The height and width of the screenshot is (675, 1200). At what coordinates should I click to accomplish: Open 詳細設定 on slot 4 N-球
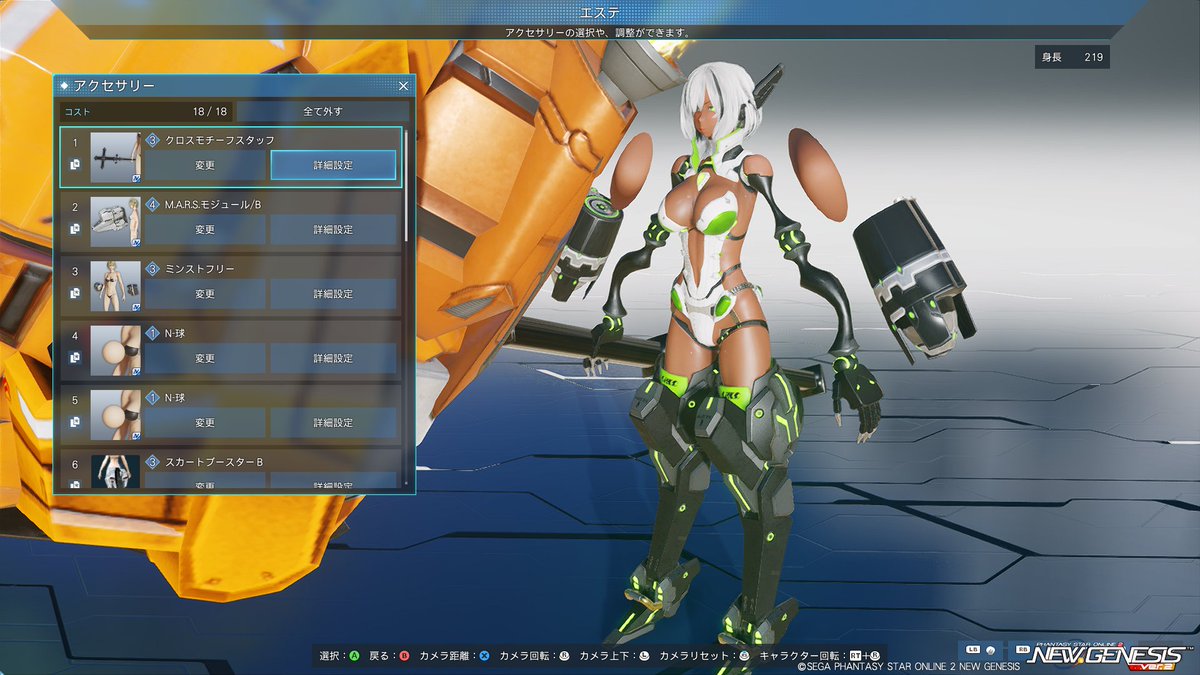coord(333,358)
